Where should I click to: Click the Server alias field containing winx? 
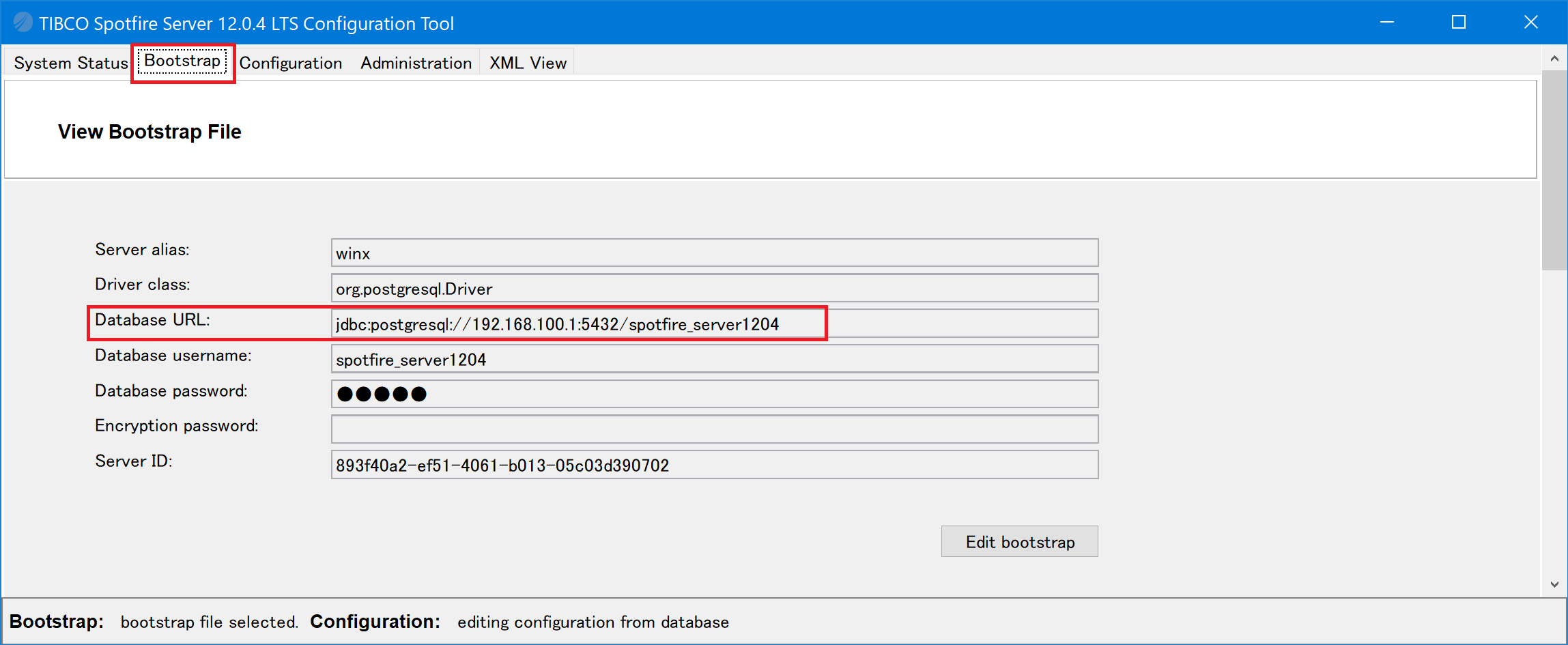(715, 253)
